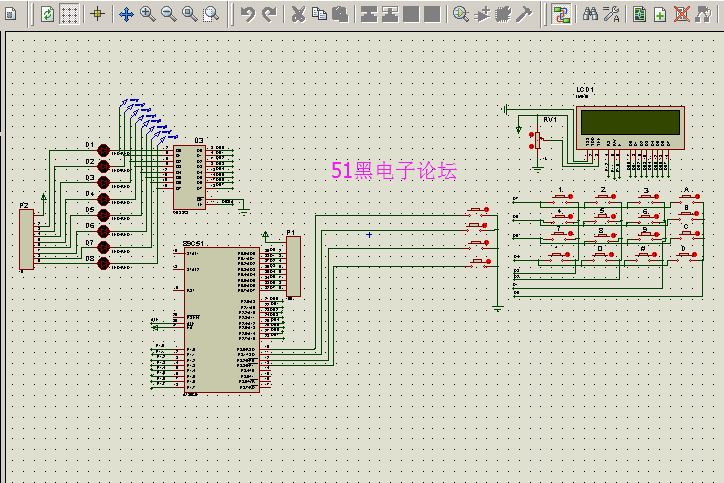This screenshot has height=483, width=724.
Task: Remove the current sheet
Action: pos(682,14)
